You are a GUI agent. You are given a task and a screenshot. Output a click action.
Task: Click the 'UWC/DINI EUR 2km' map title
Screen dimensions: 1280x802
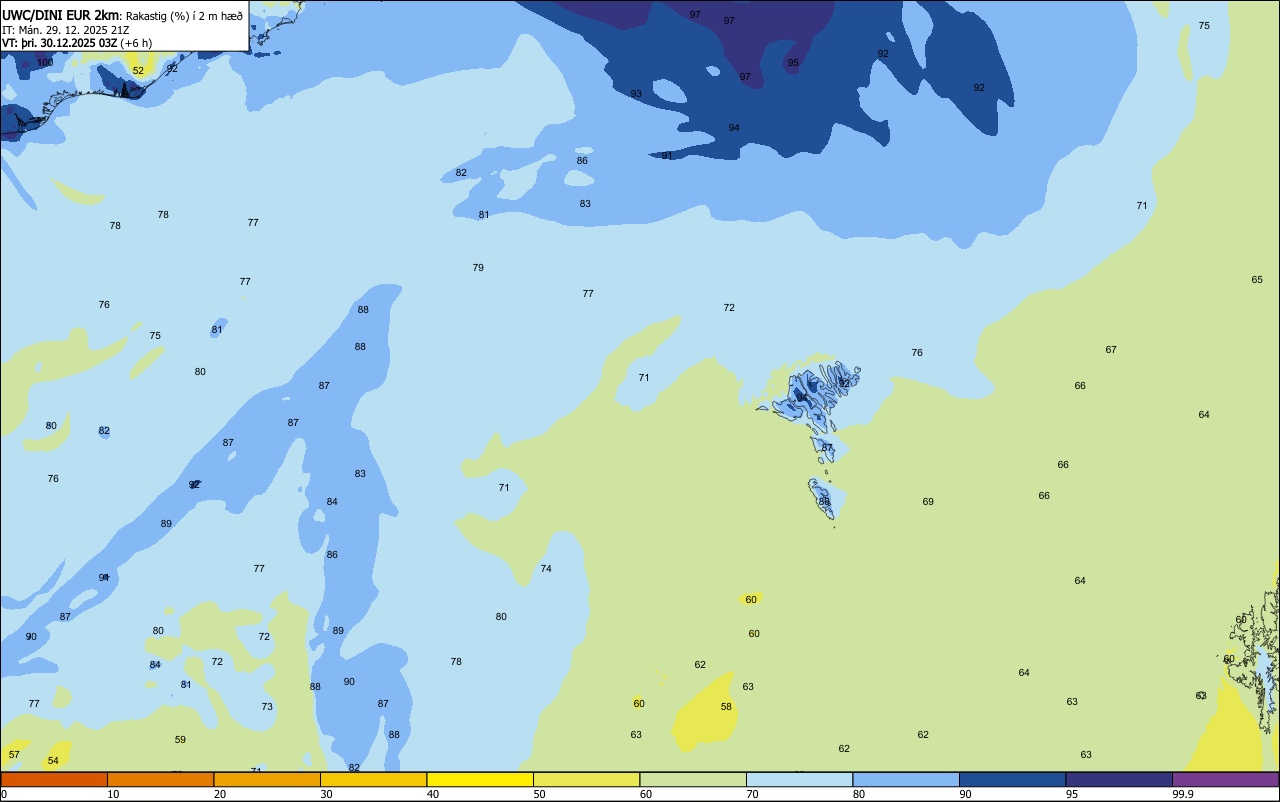point(62,14)
